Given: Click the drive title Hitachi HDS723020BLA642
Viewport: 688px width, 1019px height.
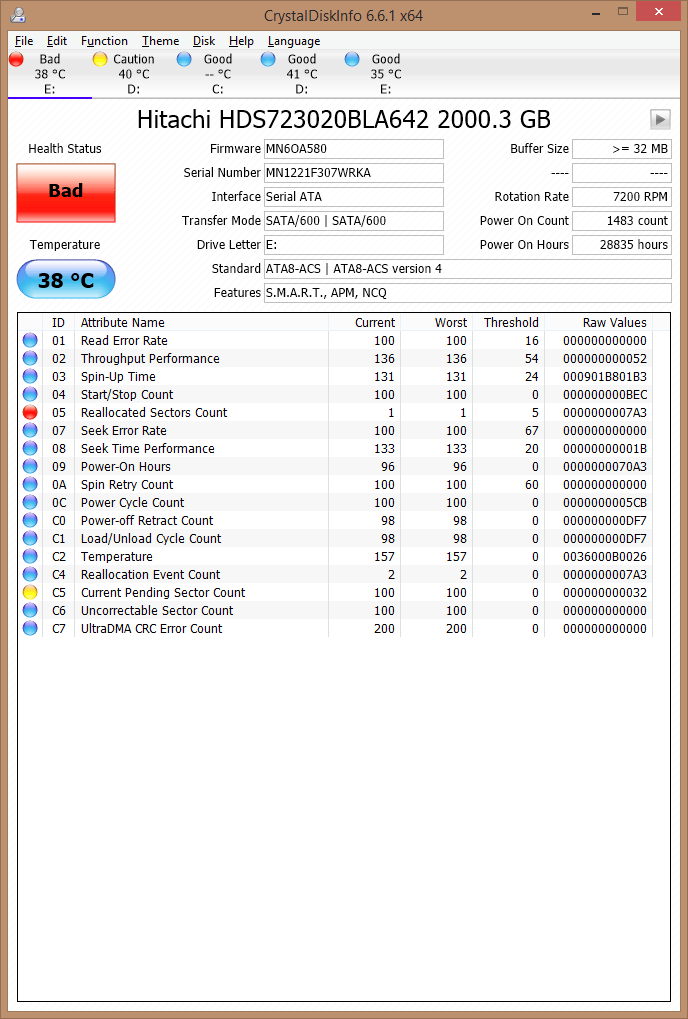Looking at the screenshot, I should (344, 120).
